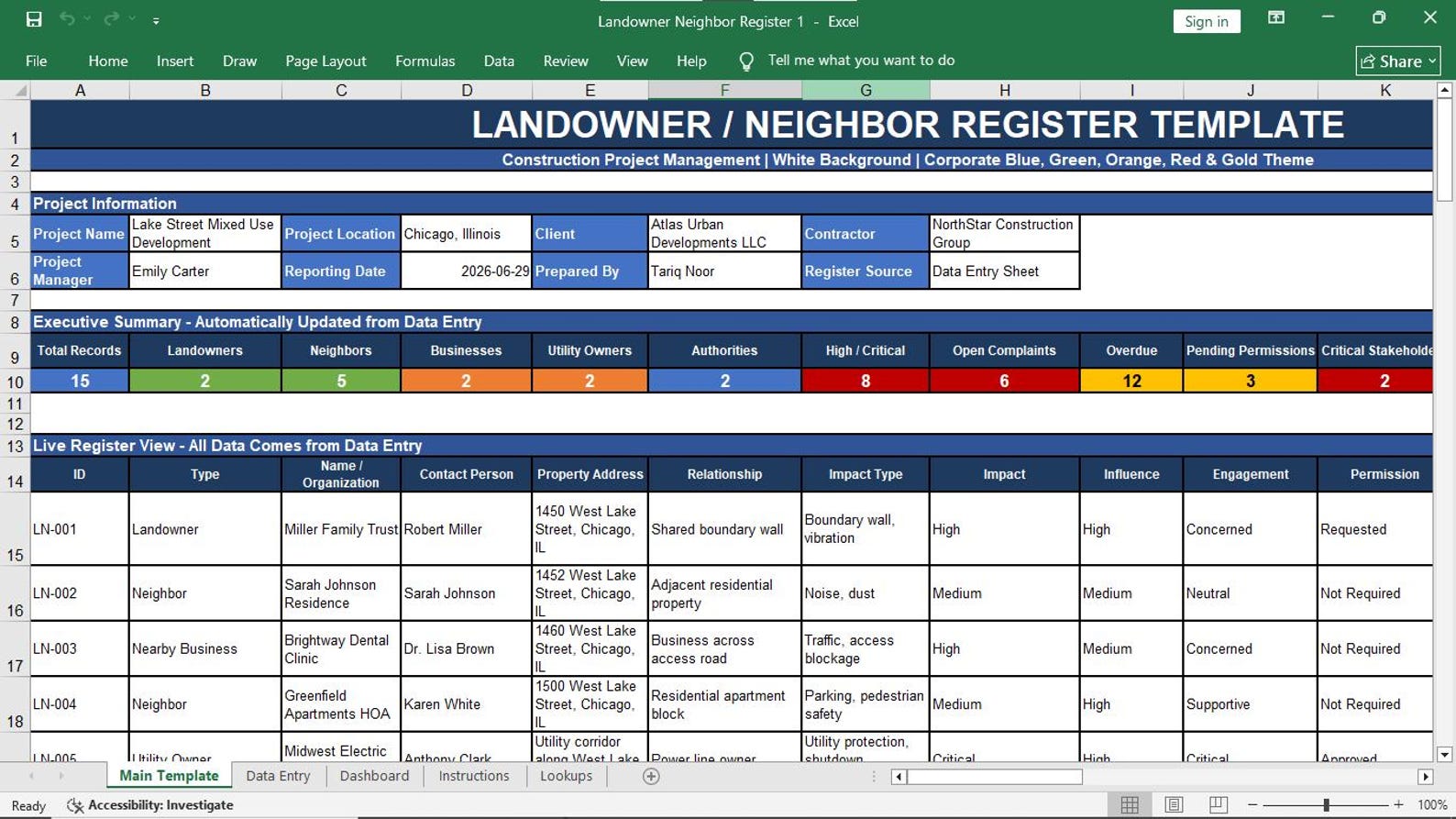Open the Review ribbon tab
This screenshot has width=1456, height=819.
click(566, 61)
